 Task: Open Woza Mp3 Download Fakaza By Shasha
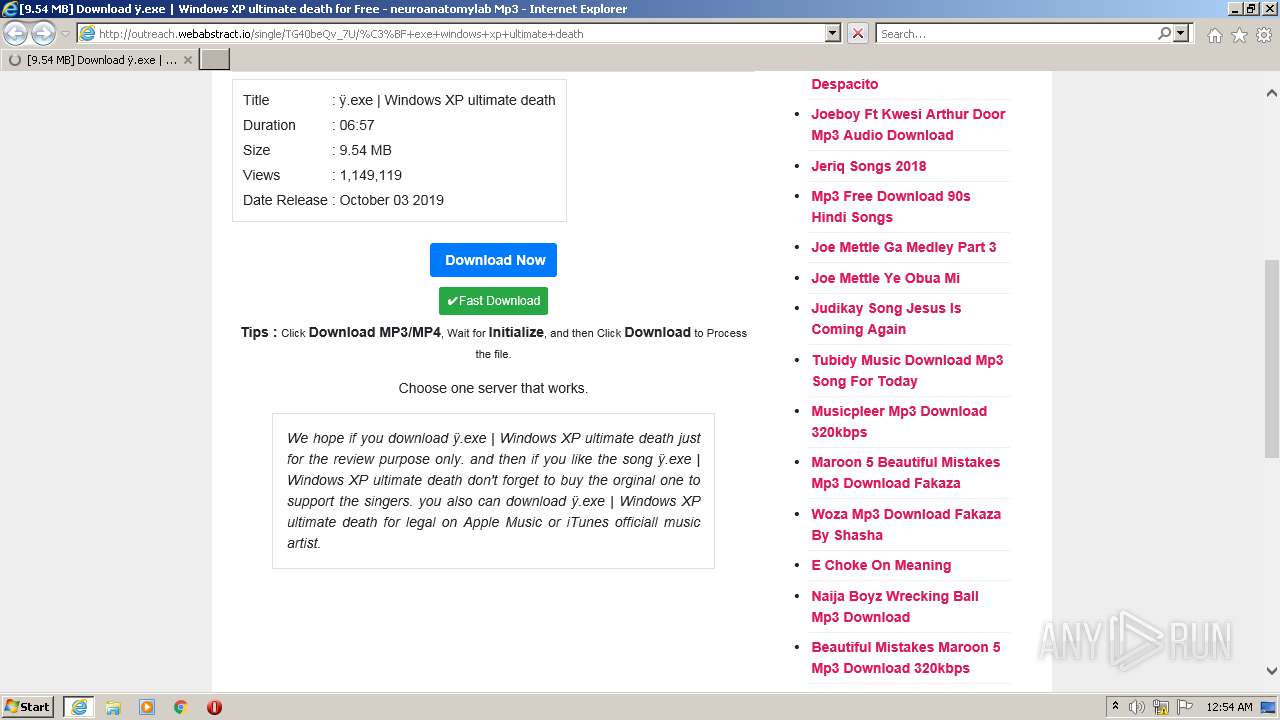click(x=906, y=524)
